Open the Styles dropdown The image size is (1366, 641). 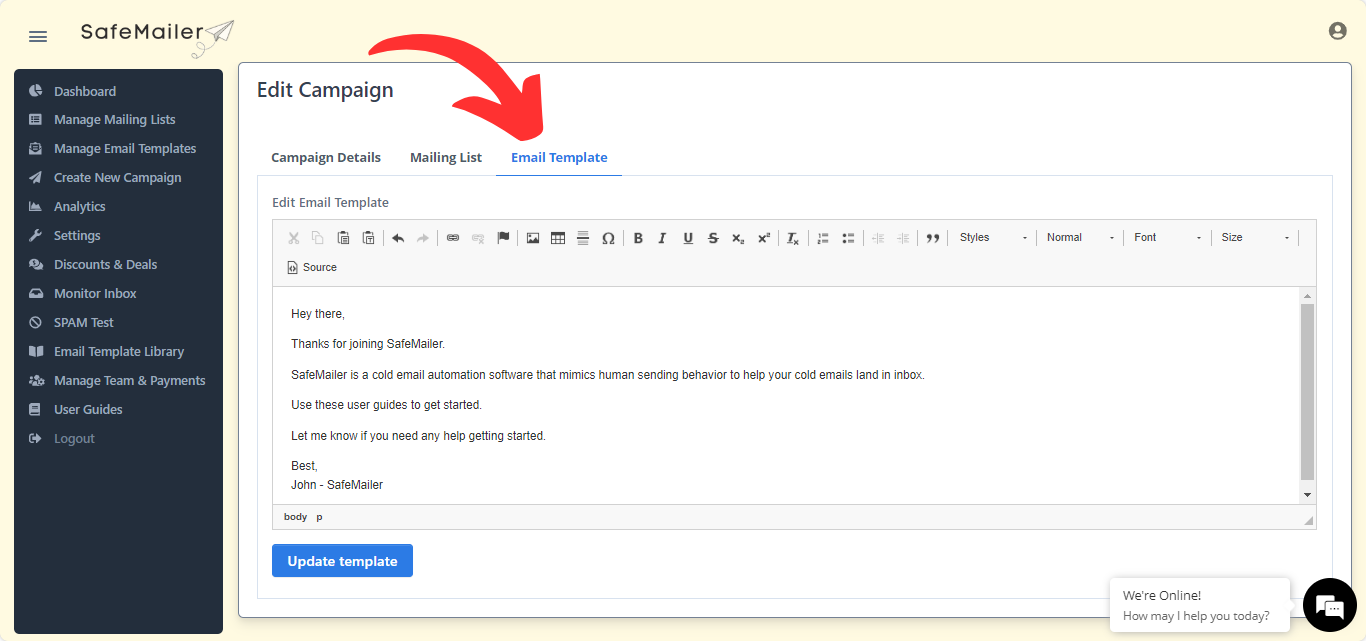(x=992, y=238)
